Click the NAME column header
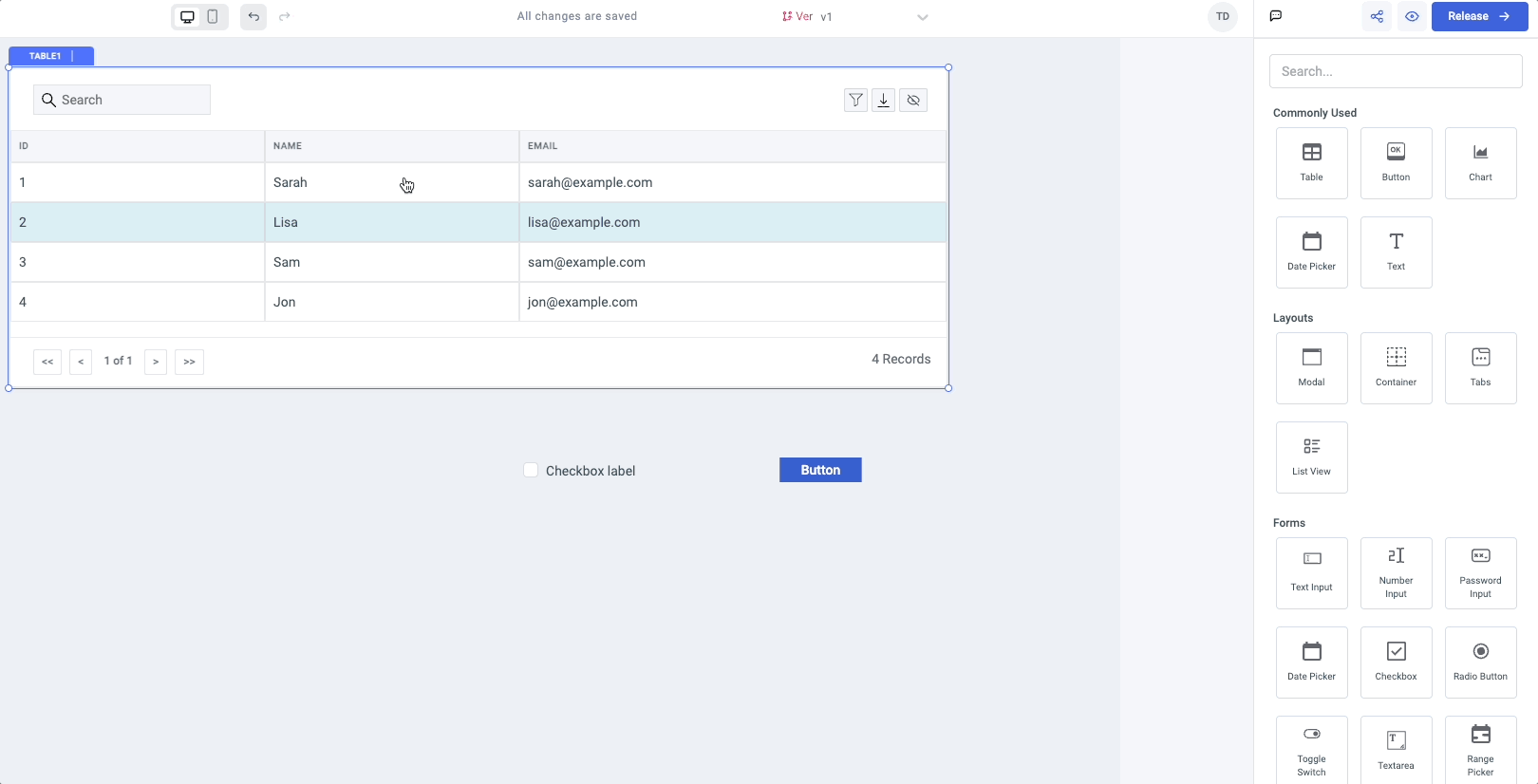Image resolution: width=1538 pixels, height=784 pixels. pos(288,146)
